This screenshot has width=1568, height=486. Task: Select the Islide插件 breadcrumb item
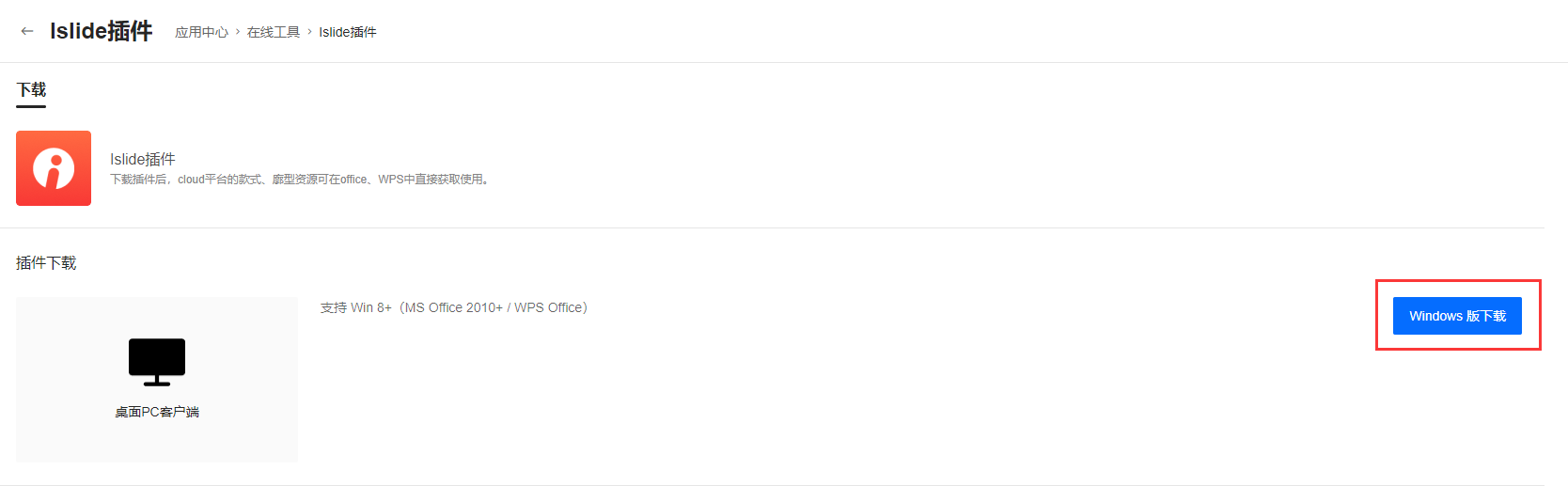(x=348, y=32)
